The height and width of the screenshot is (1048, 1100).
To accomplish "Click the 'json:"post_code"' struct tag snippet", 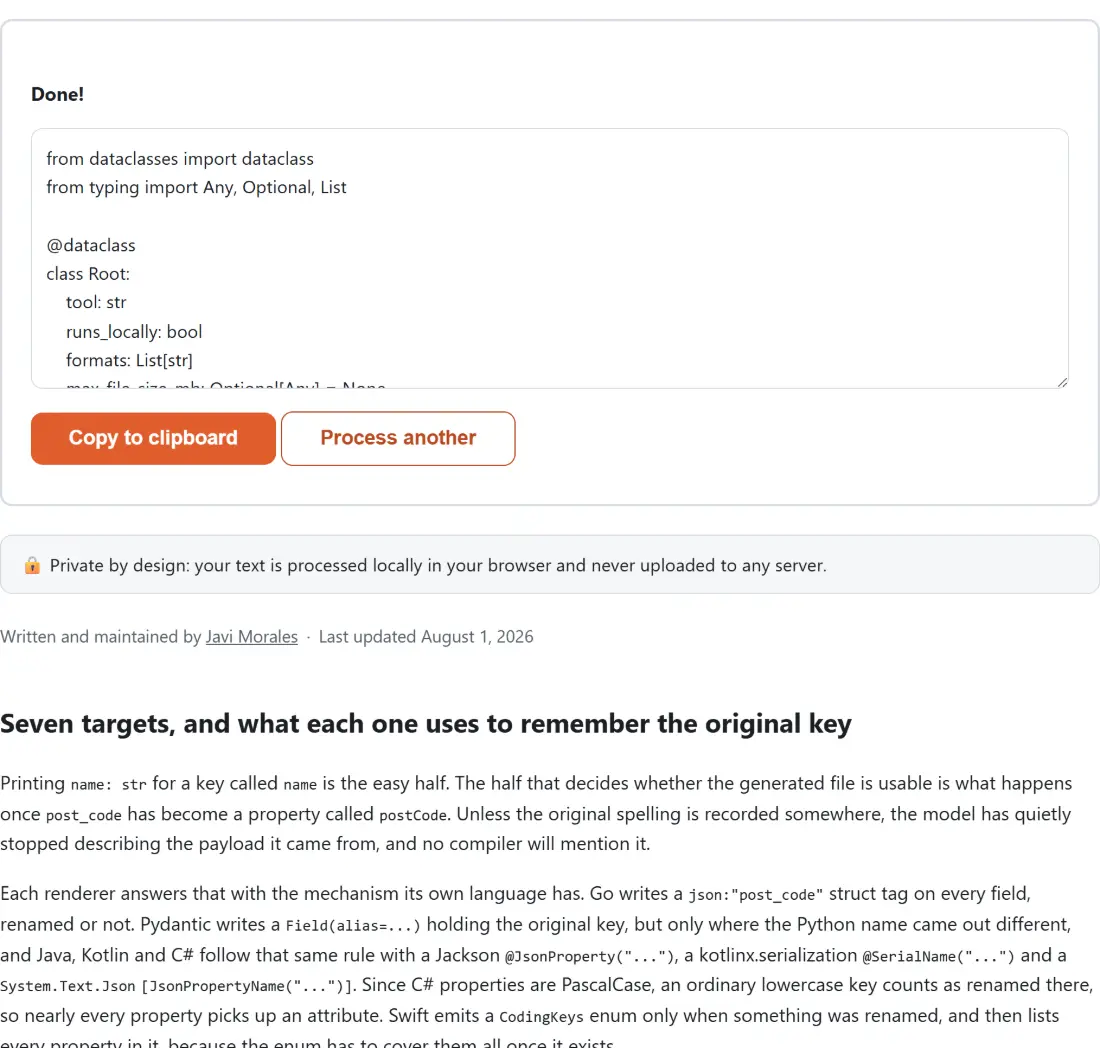I will 756,894.
